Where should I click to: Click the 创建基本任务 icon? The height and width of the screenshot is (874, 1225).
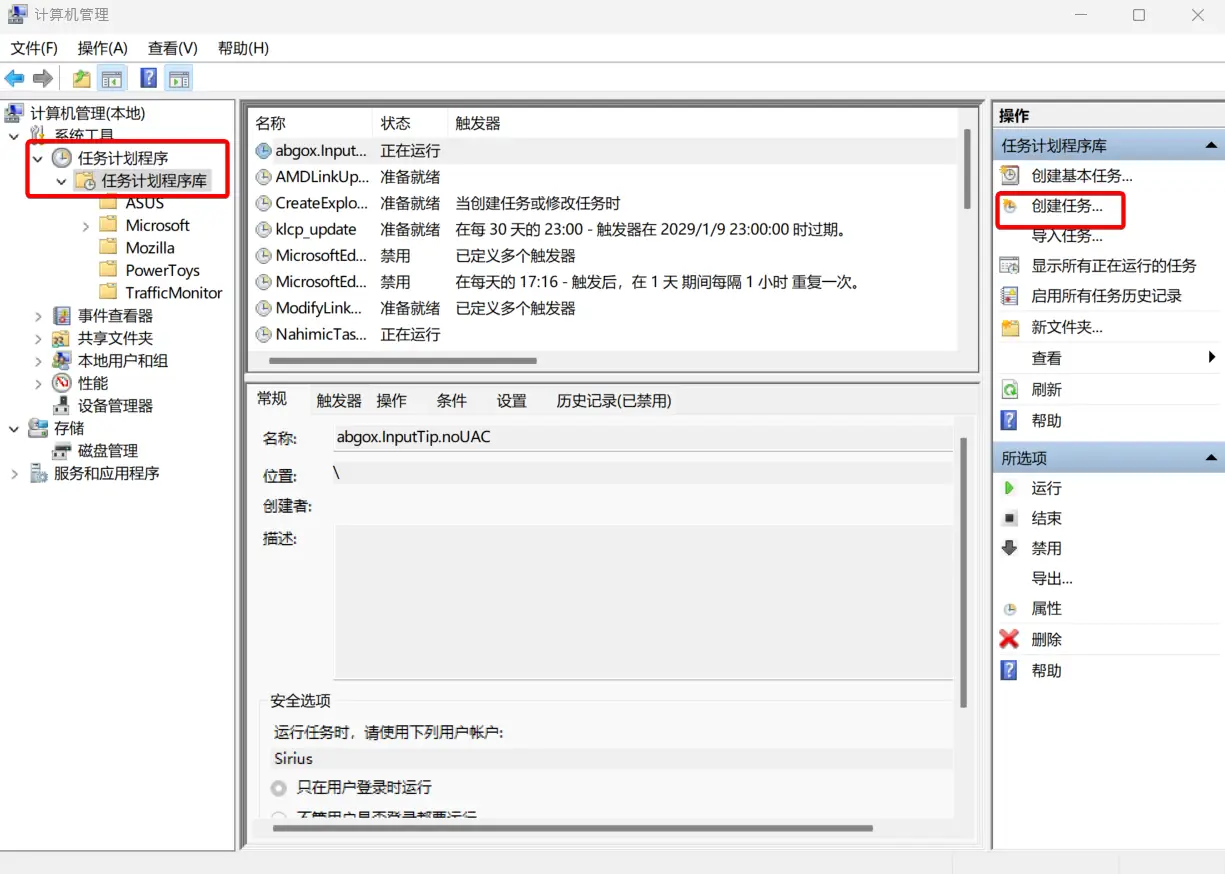point(1010,175)
